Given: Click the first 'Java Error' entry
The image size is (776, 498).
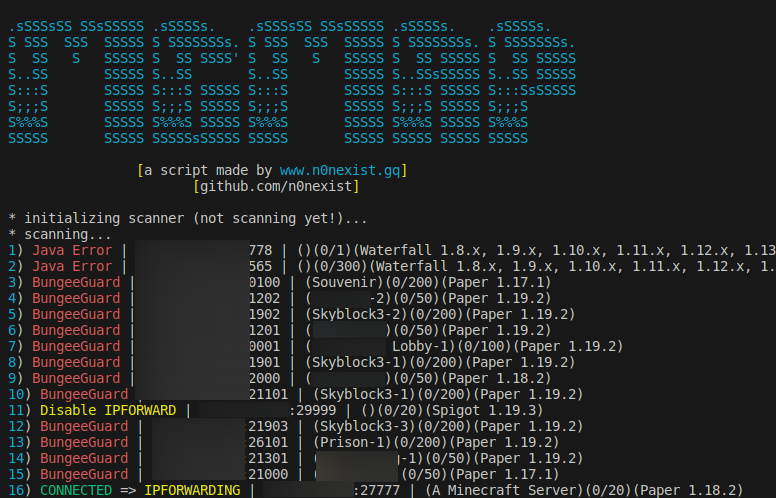Looking at the screenshot, I should pyautogui.click(x=72, y=250).
